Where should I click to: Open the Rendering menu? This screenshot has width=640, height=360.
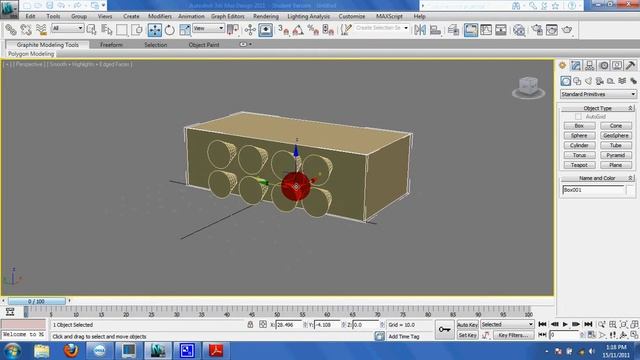click(x=266, y=16)
